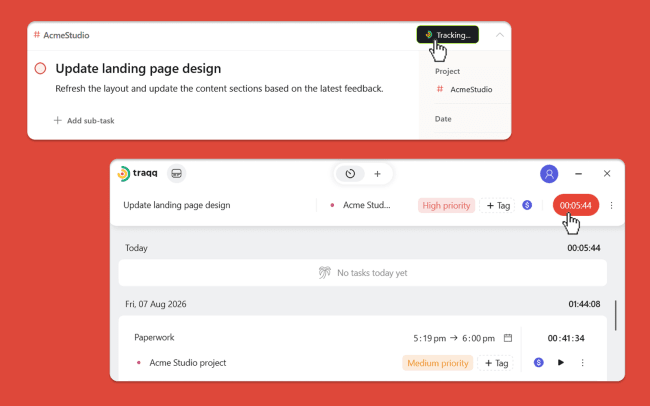
Task: Click the Today section heading
Action: (136, 248)
